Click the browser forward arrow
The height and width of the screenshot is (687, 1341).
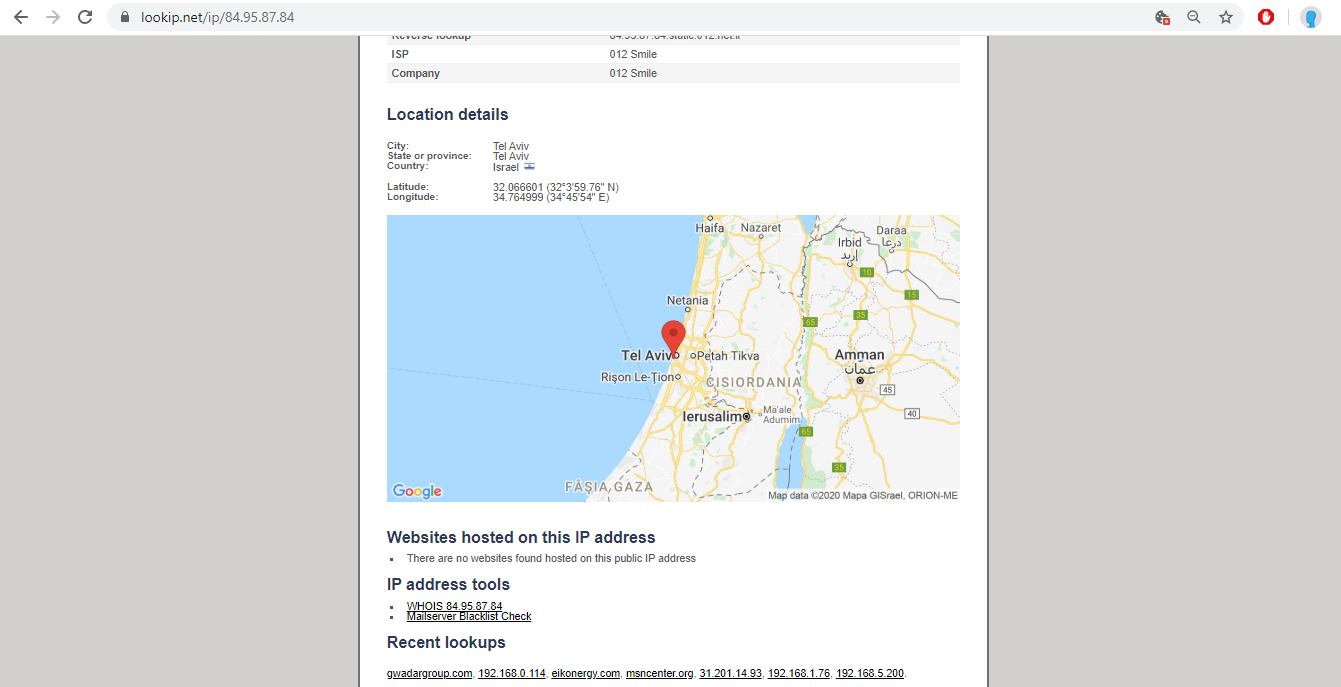click(53, 17)
